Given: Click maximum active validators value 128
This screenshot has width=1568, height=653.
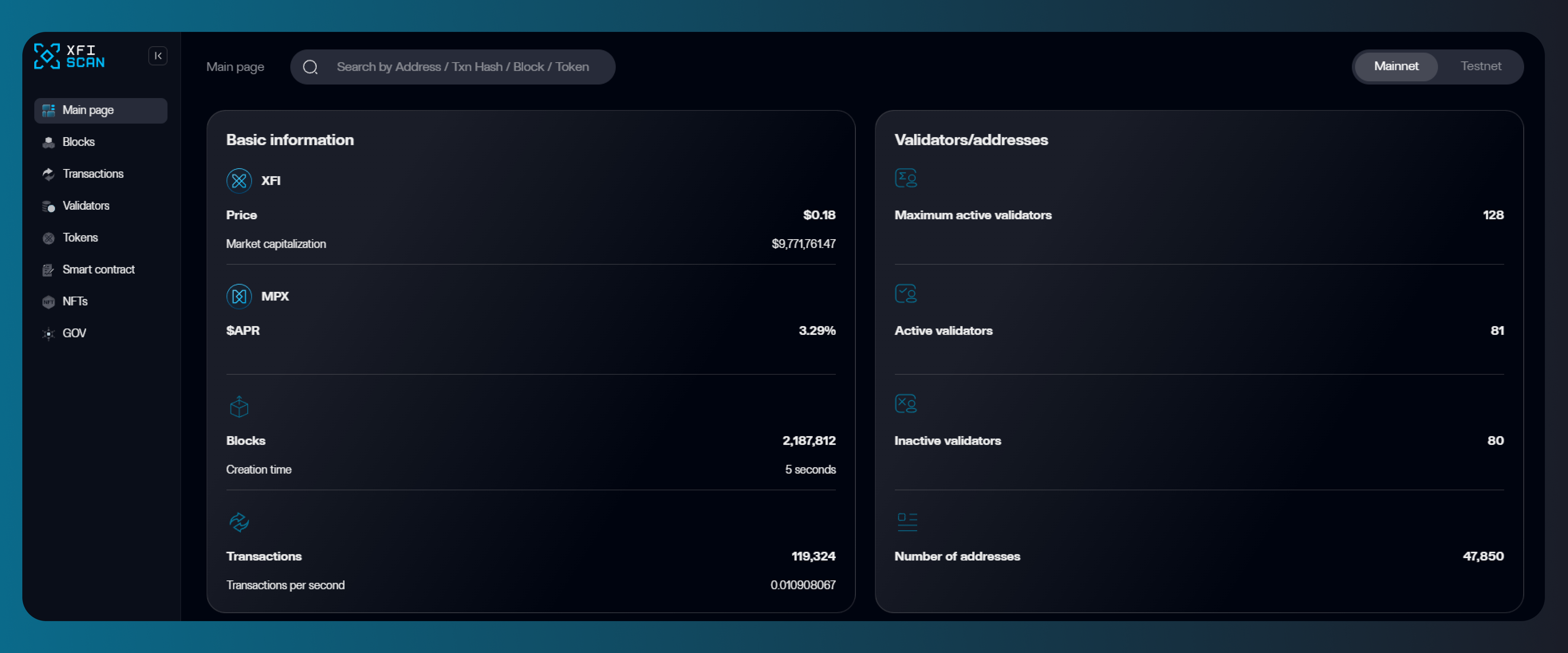Looking at the screenshot, I should coord(1493,215).
